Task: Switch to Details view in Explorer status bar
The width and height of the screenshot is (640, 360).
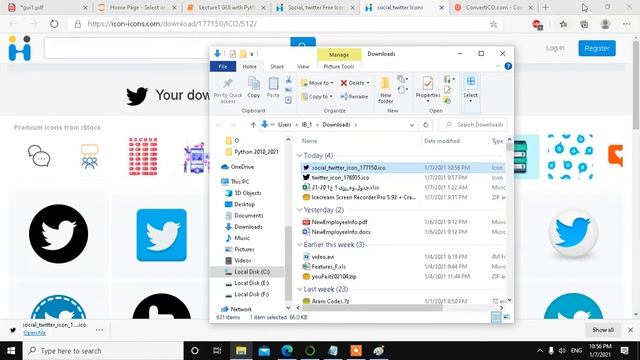Action: point(496,317)
